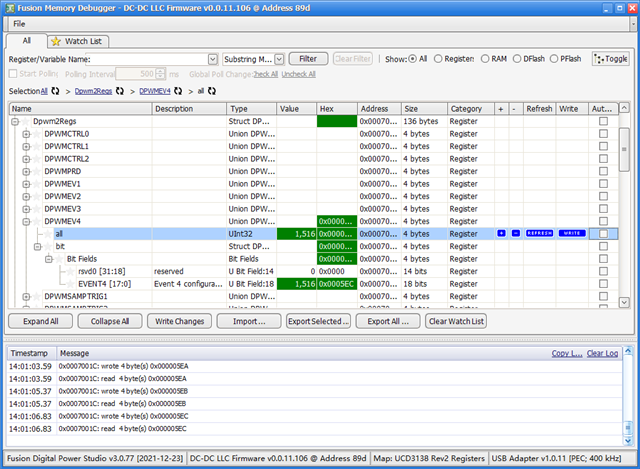Click the register table vertical scrollbar thumb
This screenshot has width=640, height=469.
(x=624, y=149)
